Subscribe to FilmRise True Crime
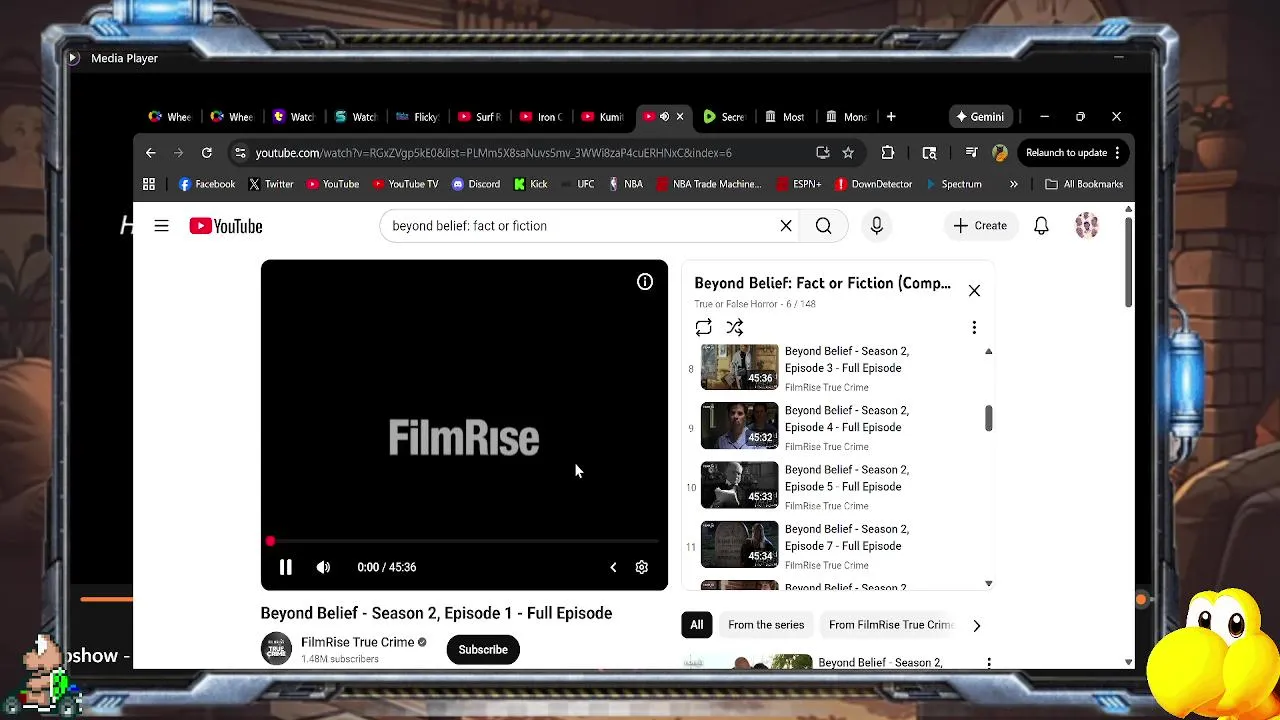 point(483,650)
